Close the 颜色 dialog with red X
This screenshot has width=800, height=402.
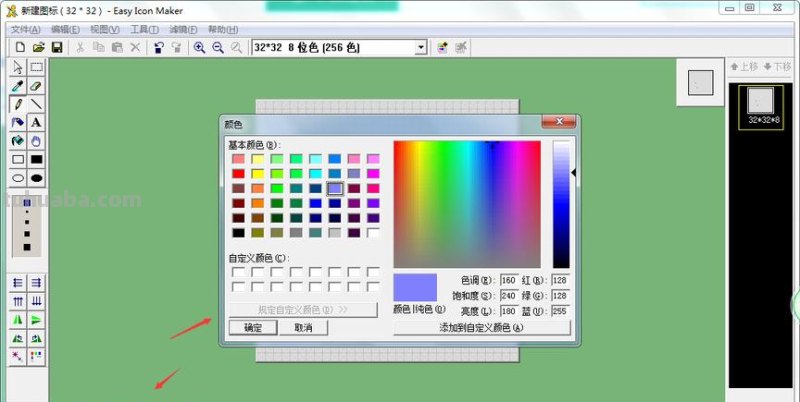point(559,121)
